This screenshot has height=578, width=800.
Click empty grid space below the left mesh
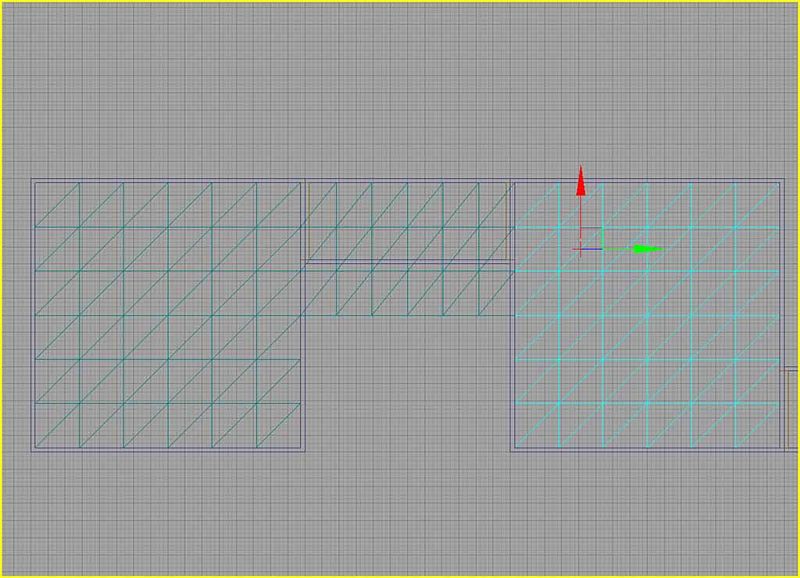[168, 510]
